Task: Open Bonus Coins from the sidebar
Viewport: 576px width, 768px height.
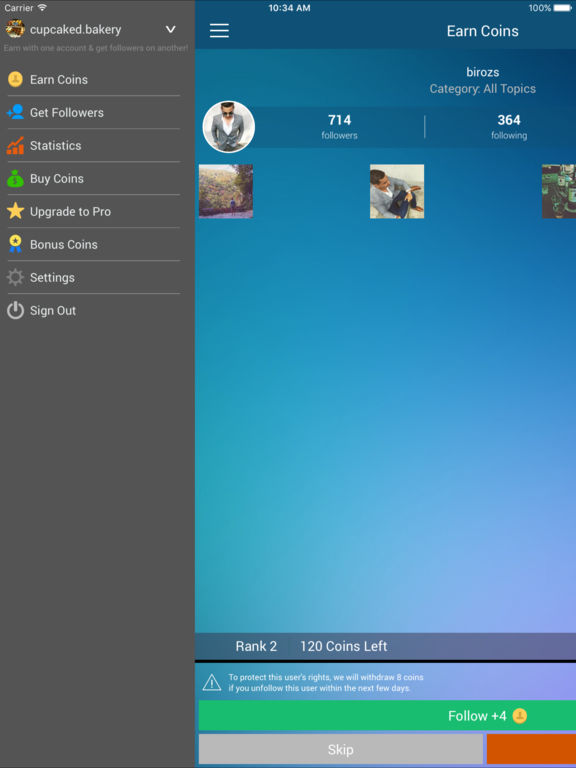Action: [93, 244]
